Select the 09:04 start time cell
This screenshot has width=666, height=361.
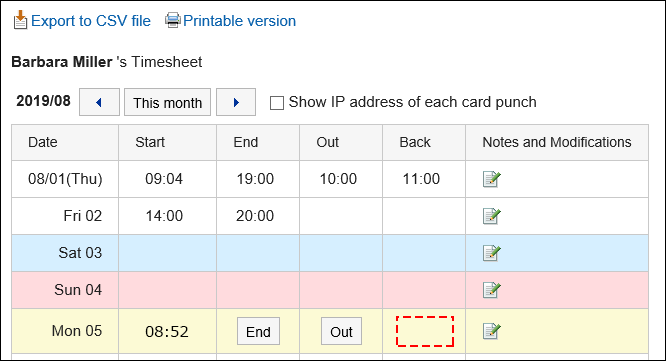point(164,179)
